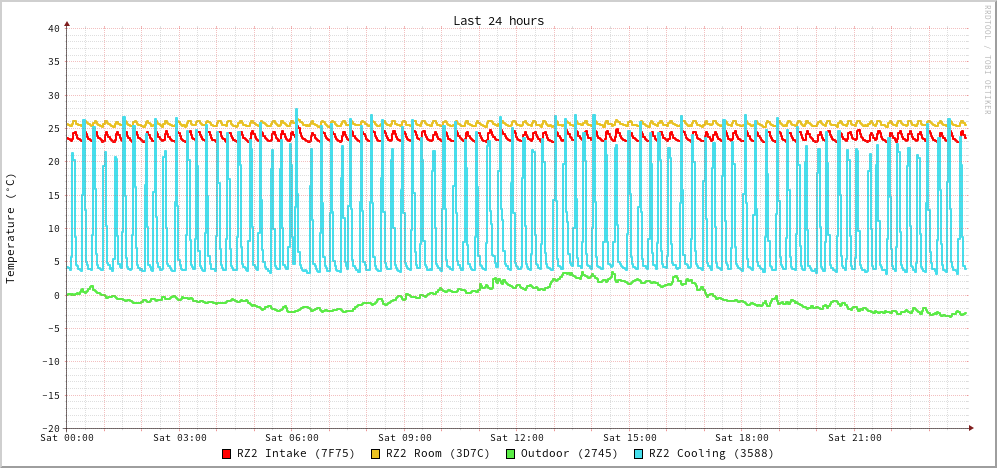Viewport: 997px width, 468px height.
Task: Click the arrowhead at the top of the temperature axis
Action: coord(67,24)
